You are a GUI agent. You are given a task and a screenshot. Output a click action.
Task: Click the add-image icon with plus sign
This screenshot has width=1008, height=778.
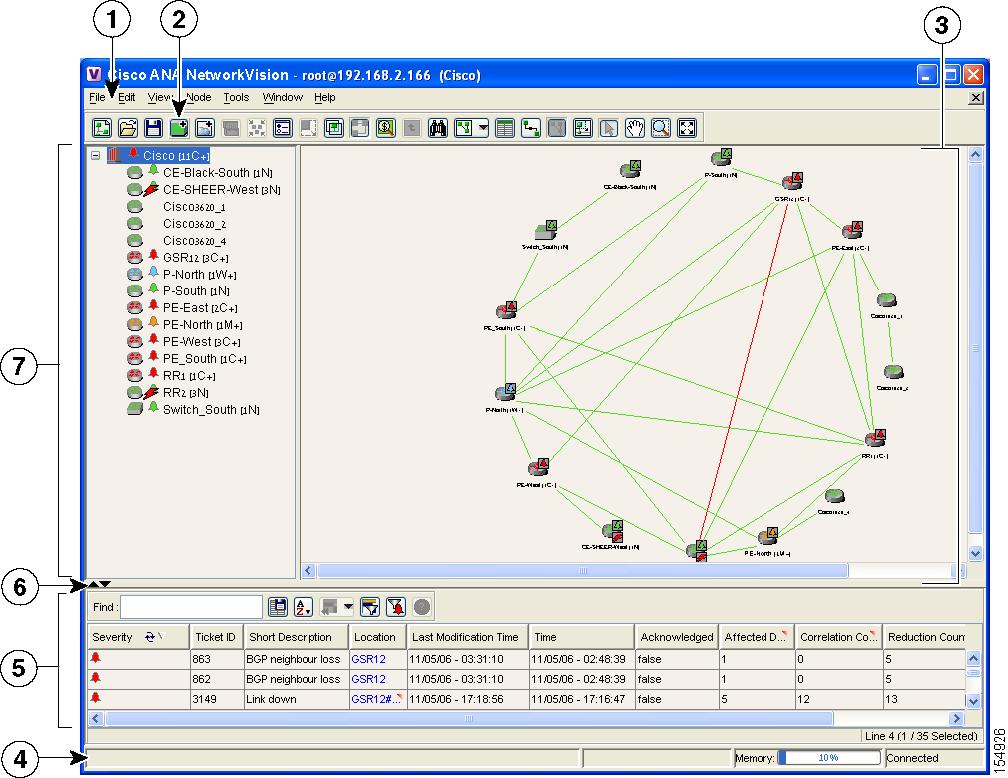click(204, 128)
